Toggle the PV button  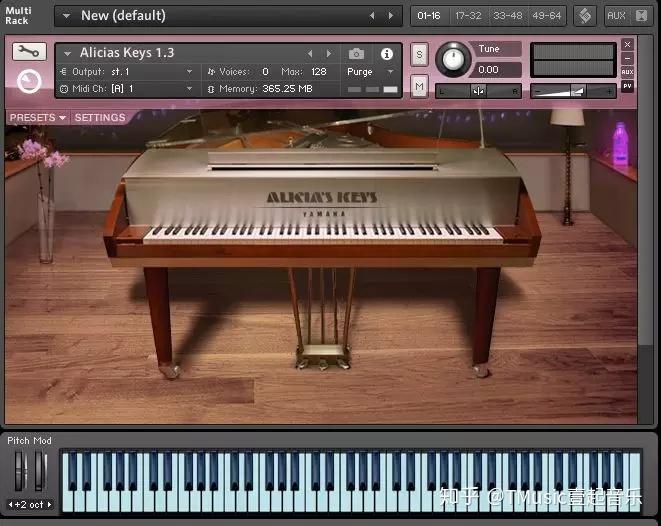click(x=627, y=86)
